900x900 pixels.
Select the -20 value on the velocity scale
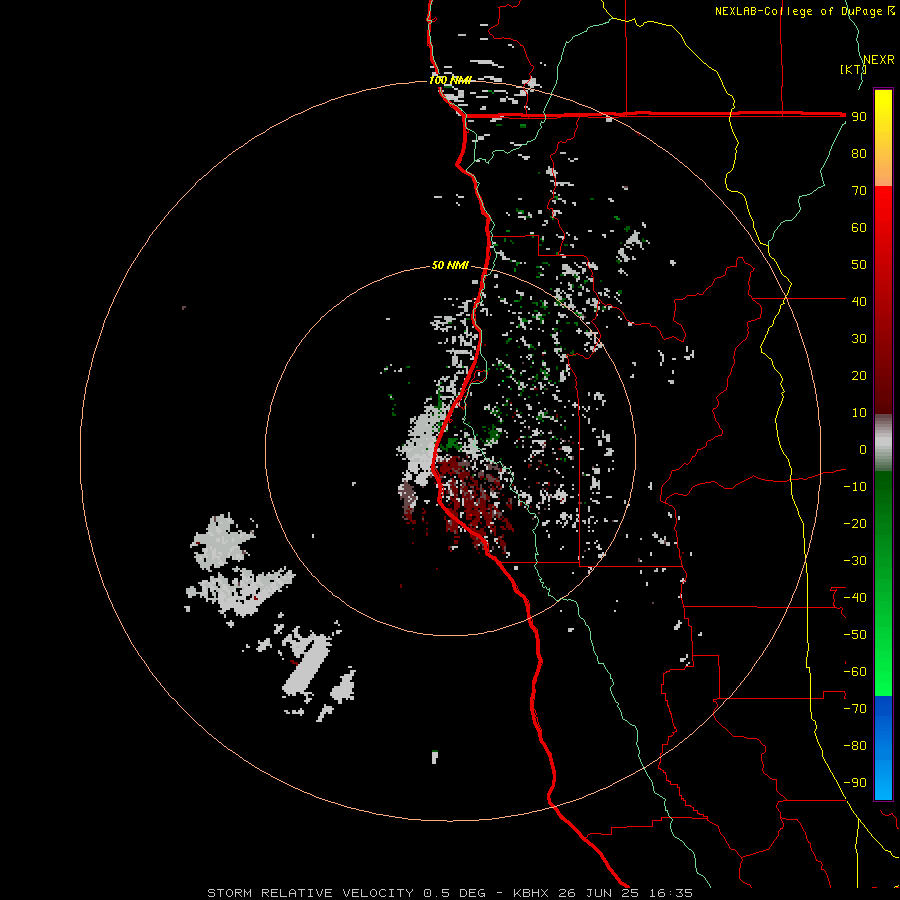coord(855,524)
